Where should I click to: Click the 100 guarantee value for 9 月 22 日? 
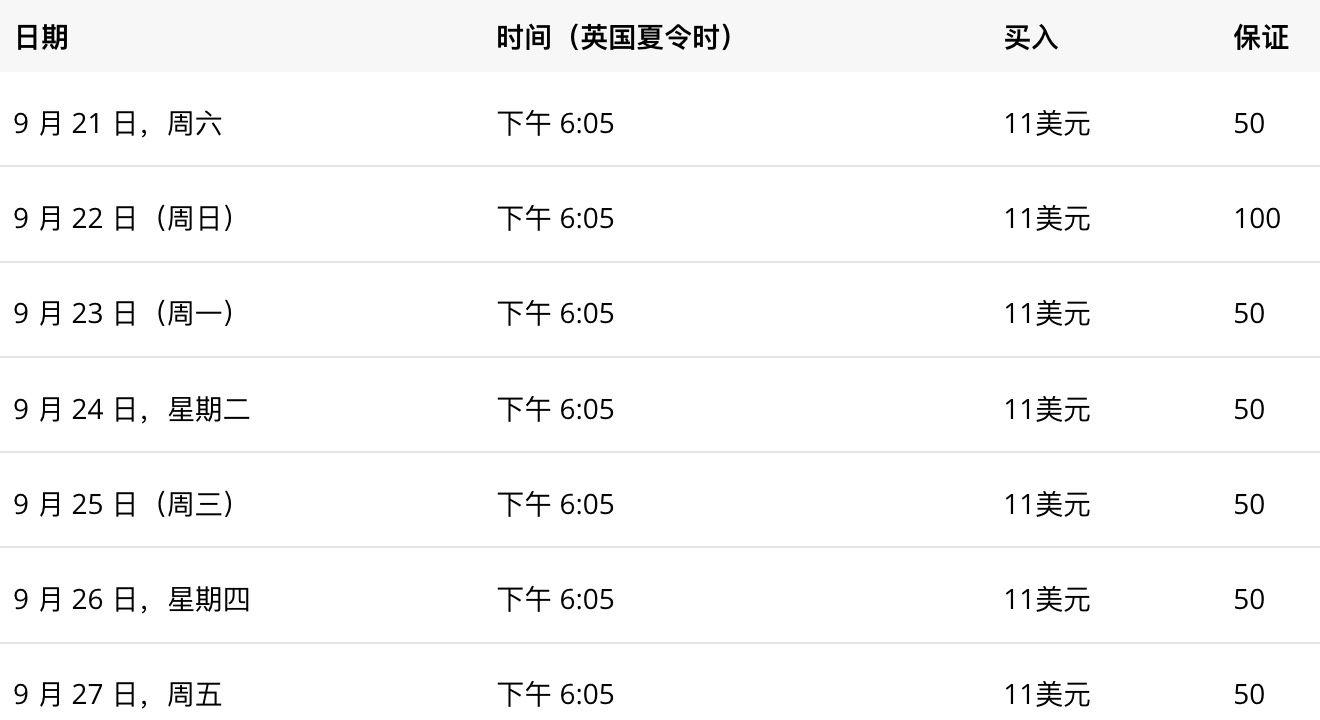(x=1257, y=218)
